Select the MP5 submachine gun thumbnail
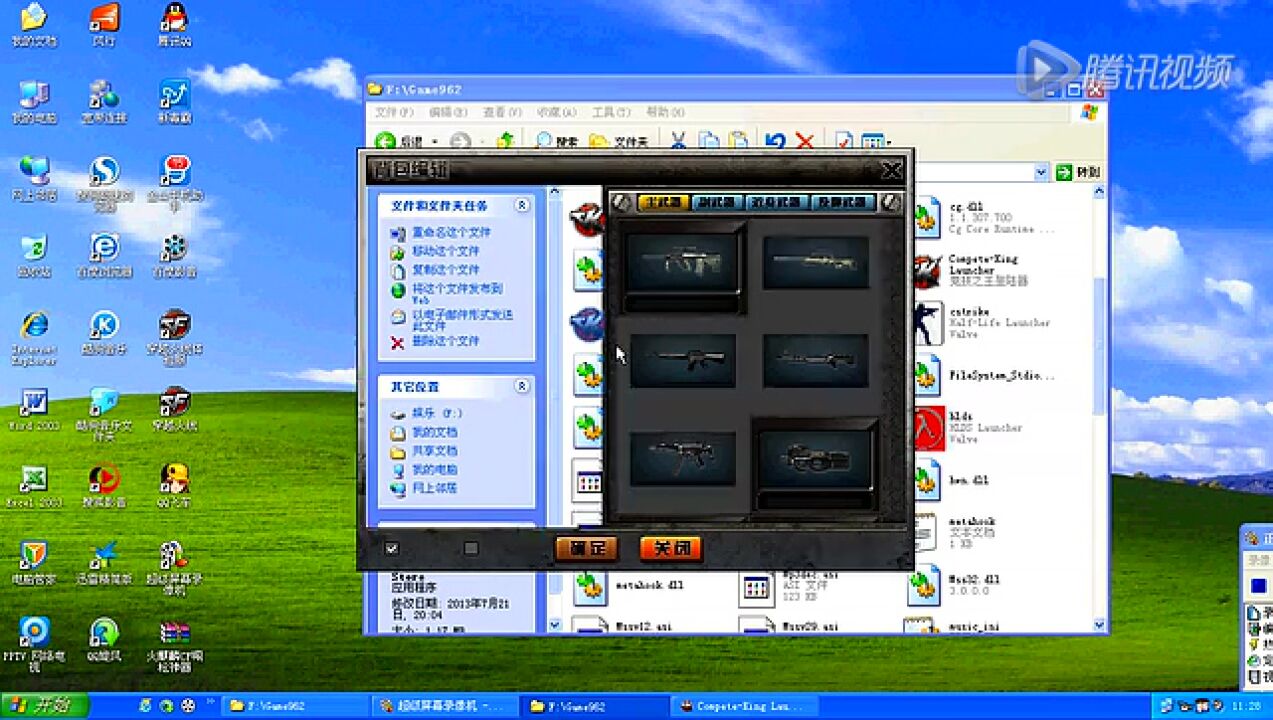 tap(683, 458)
